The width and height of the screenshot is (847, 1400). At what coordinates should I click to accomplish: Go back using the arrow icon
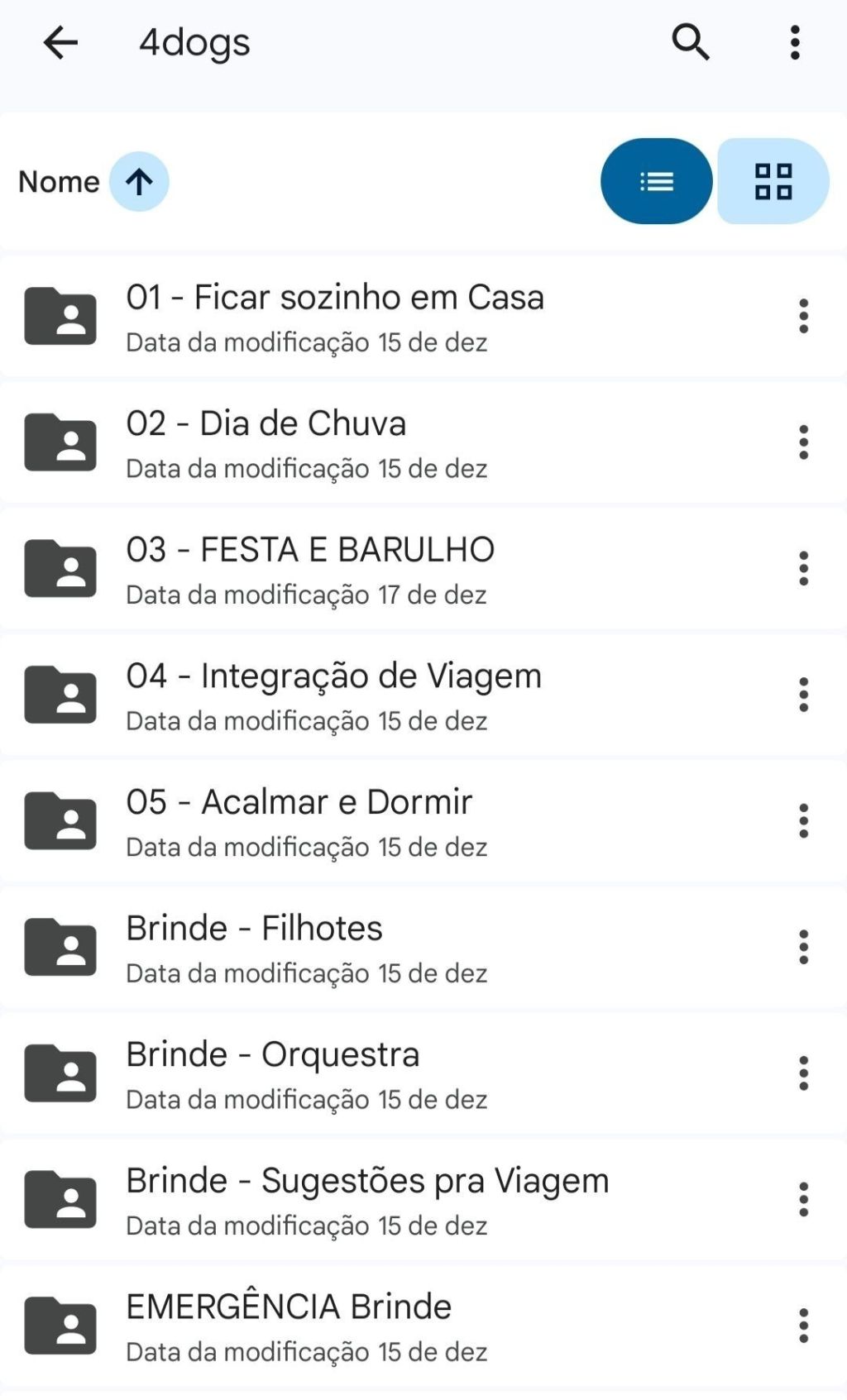(x=60, y=42)
